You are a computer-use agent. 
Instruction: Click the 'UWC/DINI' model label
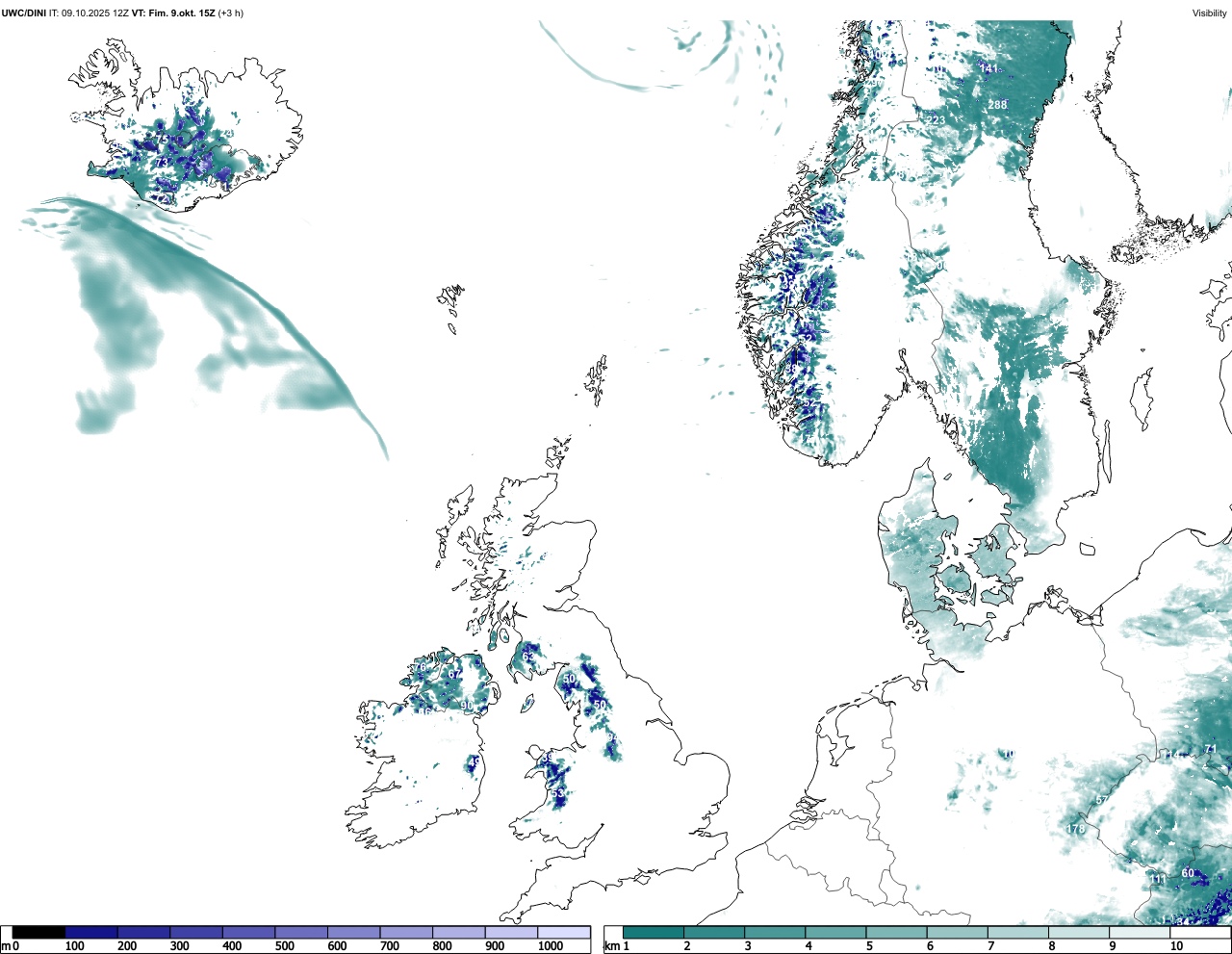pyautogui.click(x=24, y=13)
